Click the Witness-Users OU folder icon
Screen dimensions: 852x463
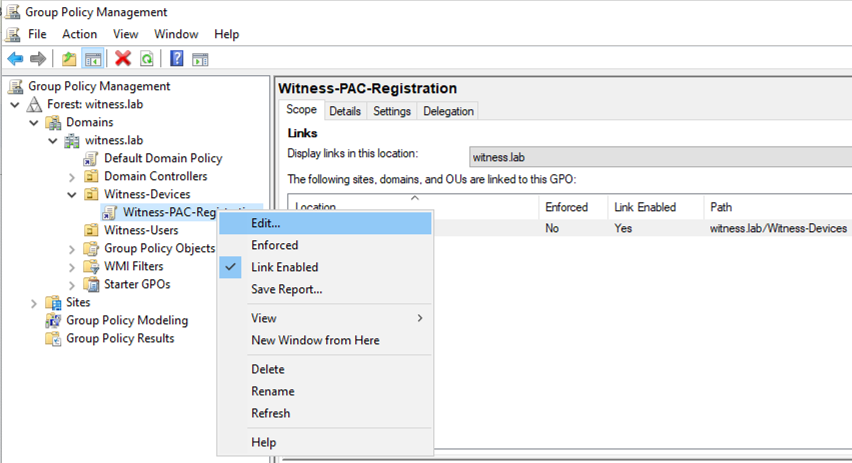click(x=91, y=230)
